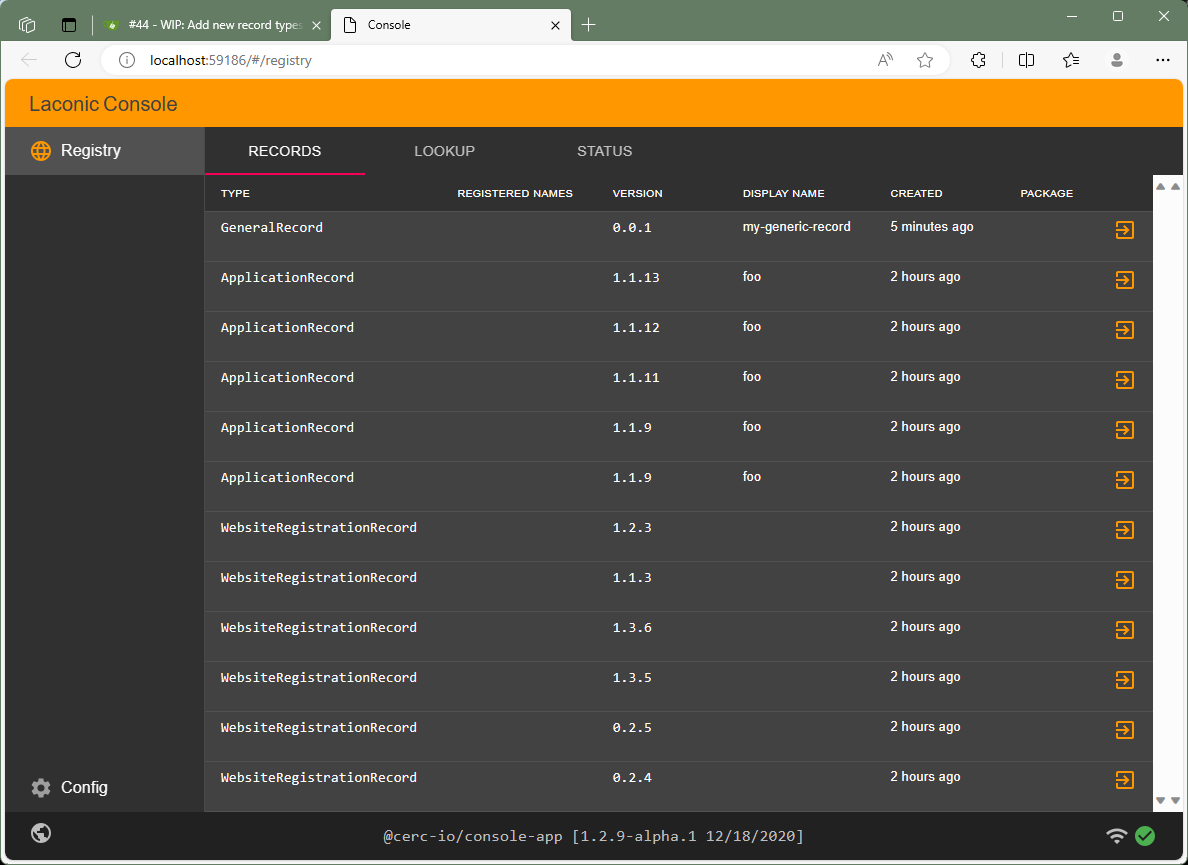Click the Laconic Console title

103,104
